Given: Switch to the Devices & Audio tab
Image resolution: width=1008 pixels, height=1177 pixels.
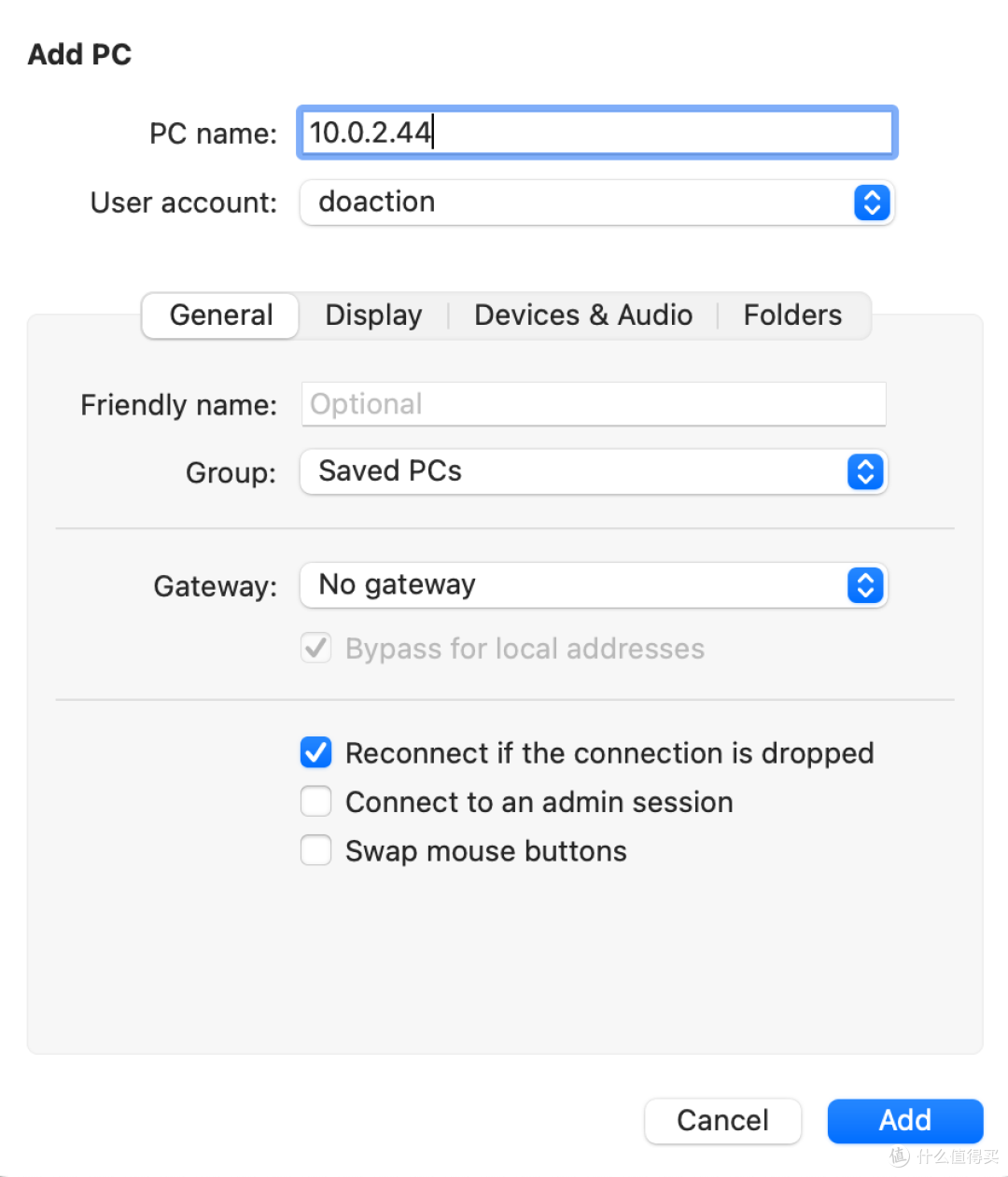Looking at the screenshot, I should coord(583,315).
